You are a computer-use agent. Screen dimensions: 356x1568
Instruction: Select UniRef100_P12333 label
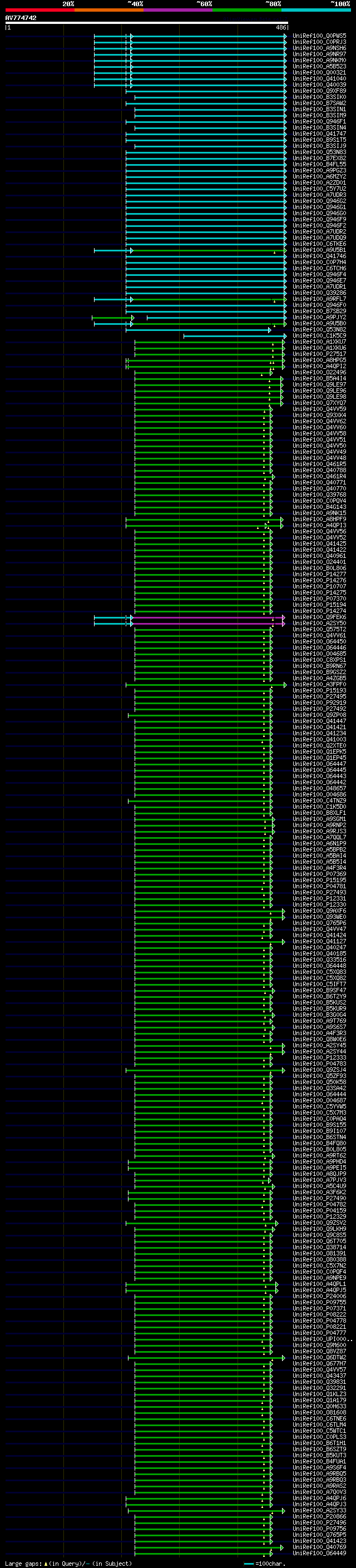pyautogui.click(x=319, y=1057)
